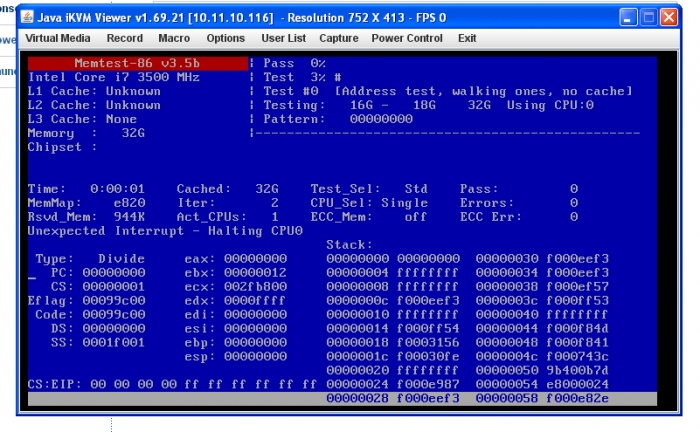This screenshot has width=700, height=432.
Task: Open the Macro menu
Action: (x=174, y=38)
